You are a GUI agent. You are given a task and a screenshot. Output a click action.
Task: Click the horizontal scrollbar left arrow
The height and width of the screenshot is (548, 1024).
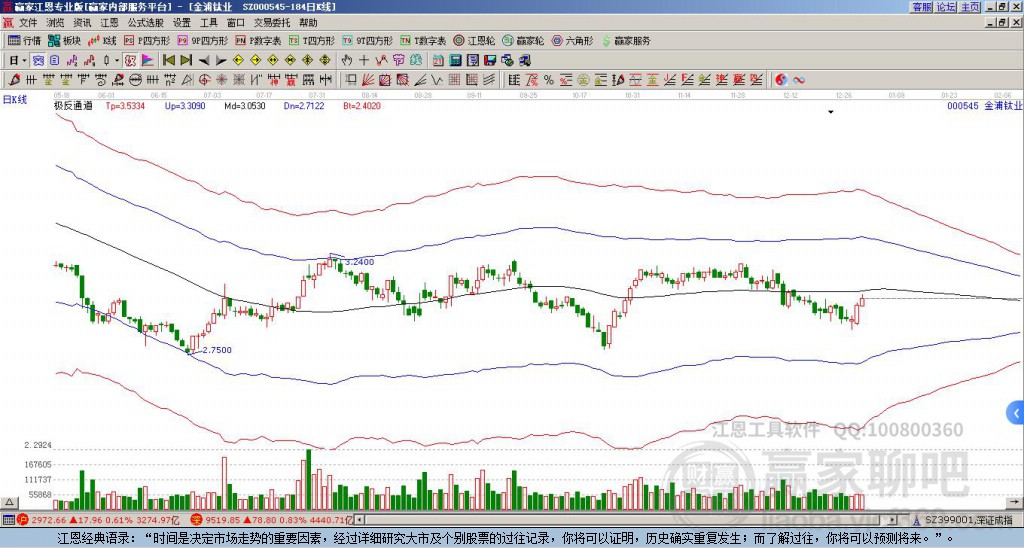pyautogui.click(x=359, y=520)
